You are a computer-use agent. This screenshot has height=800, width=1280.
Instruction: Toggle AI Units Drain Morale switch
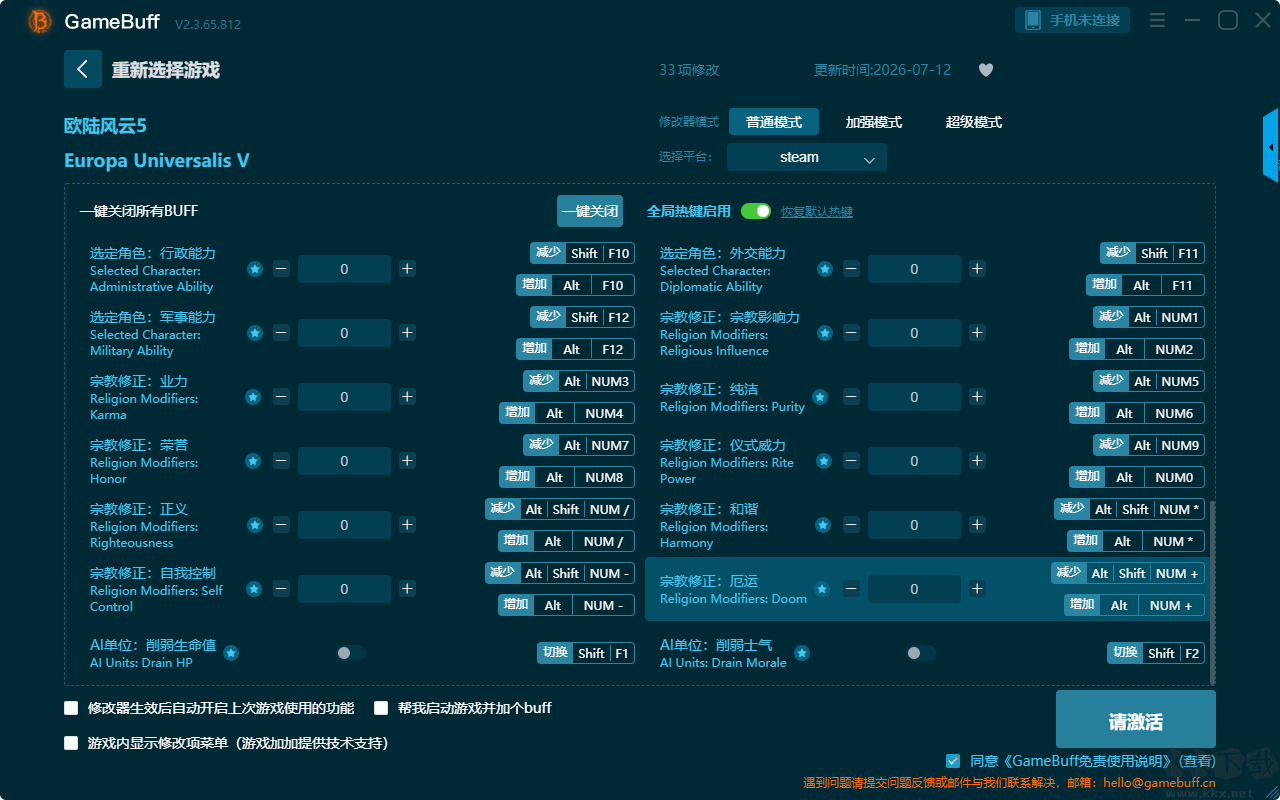click(x=920, y=653)
